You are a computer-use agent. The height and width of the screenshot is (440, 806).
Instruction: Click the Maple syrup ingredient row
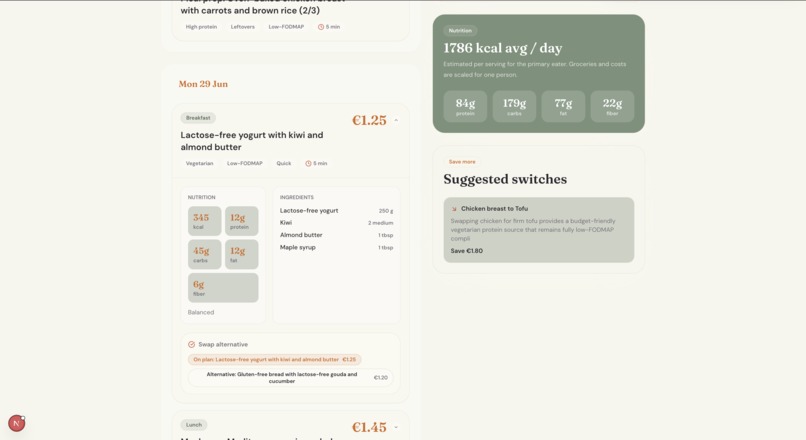(x=336, y=247)
